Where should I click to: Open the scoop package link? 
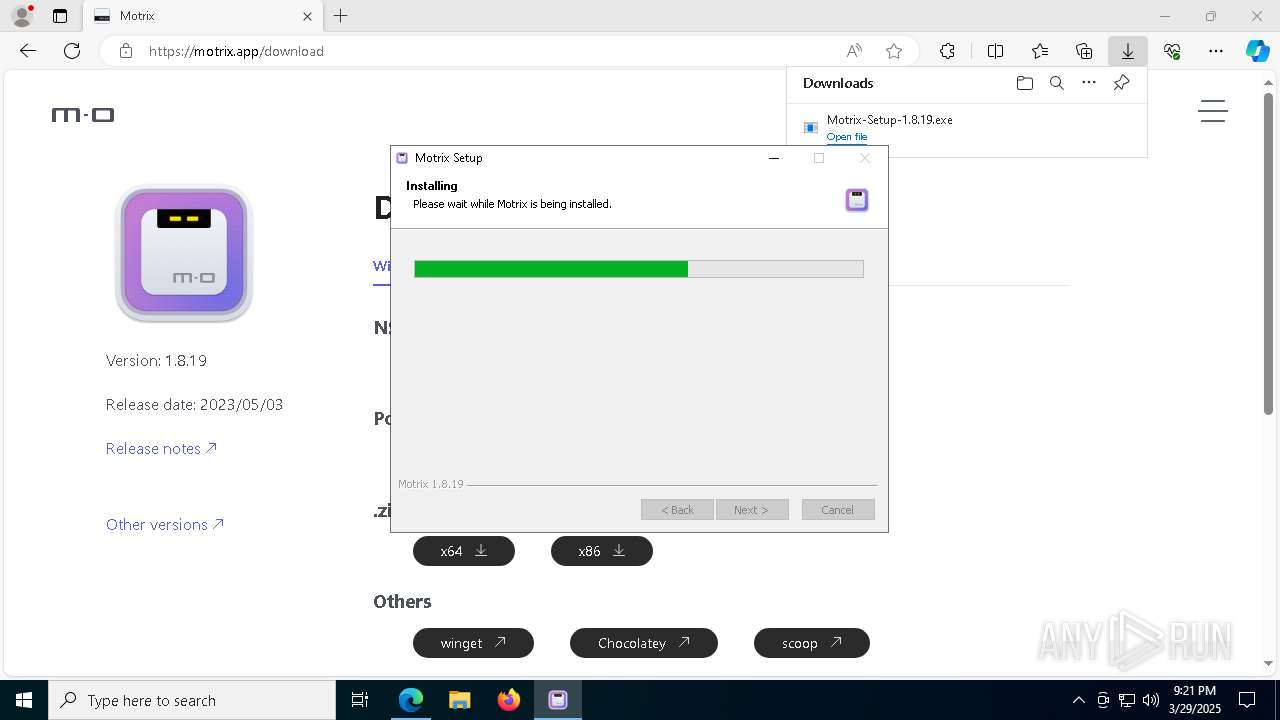pyautogui.click(x=812, y=643)
